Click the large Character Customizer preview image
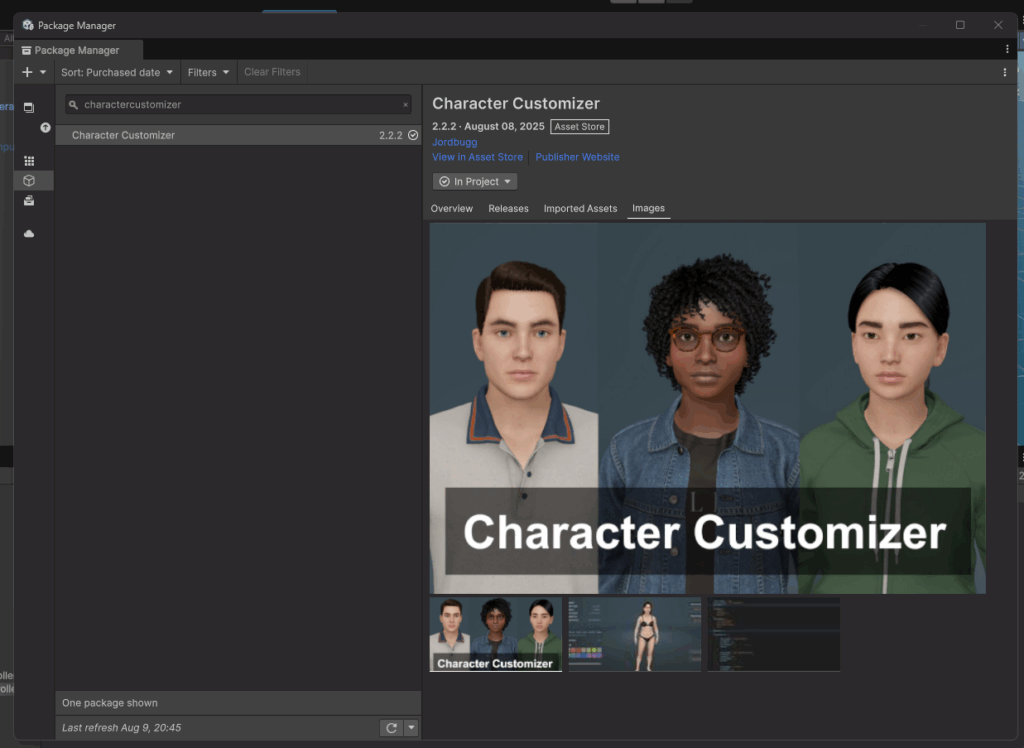This screenshot has height=748, width=1024. 707,408
